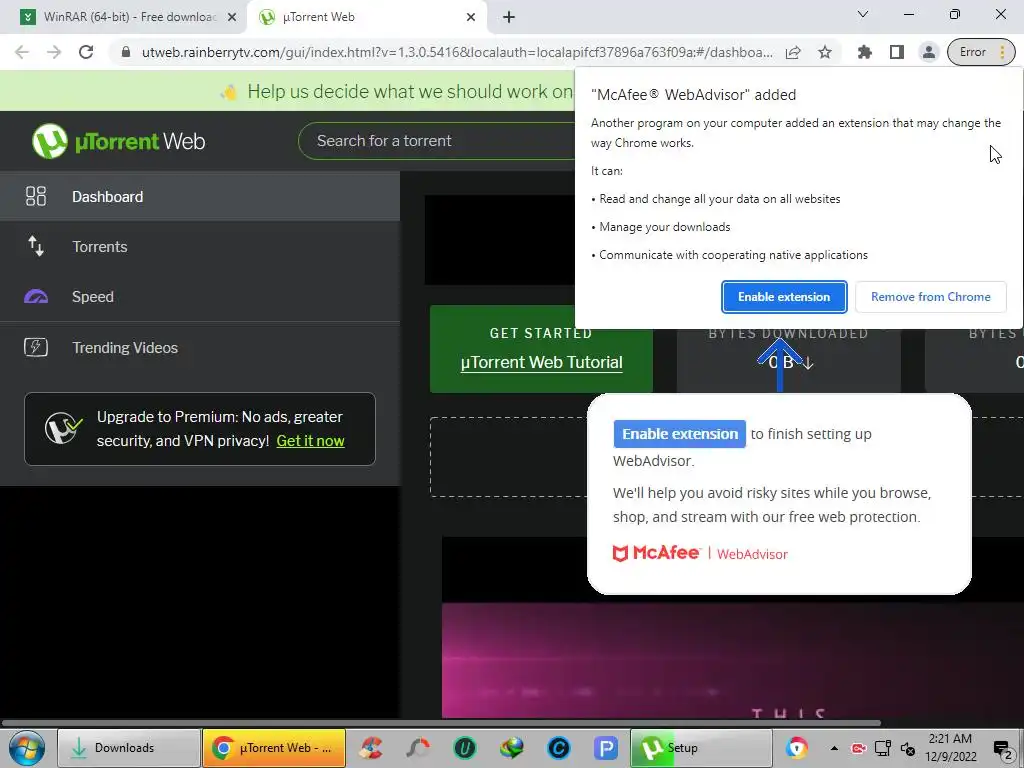Viewport: 1024px width, 768px height.
Task: Toggle the browser side panel icon
Action: click(x=897, y=52)
